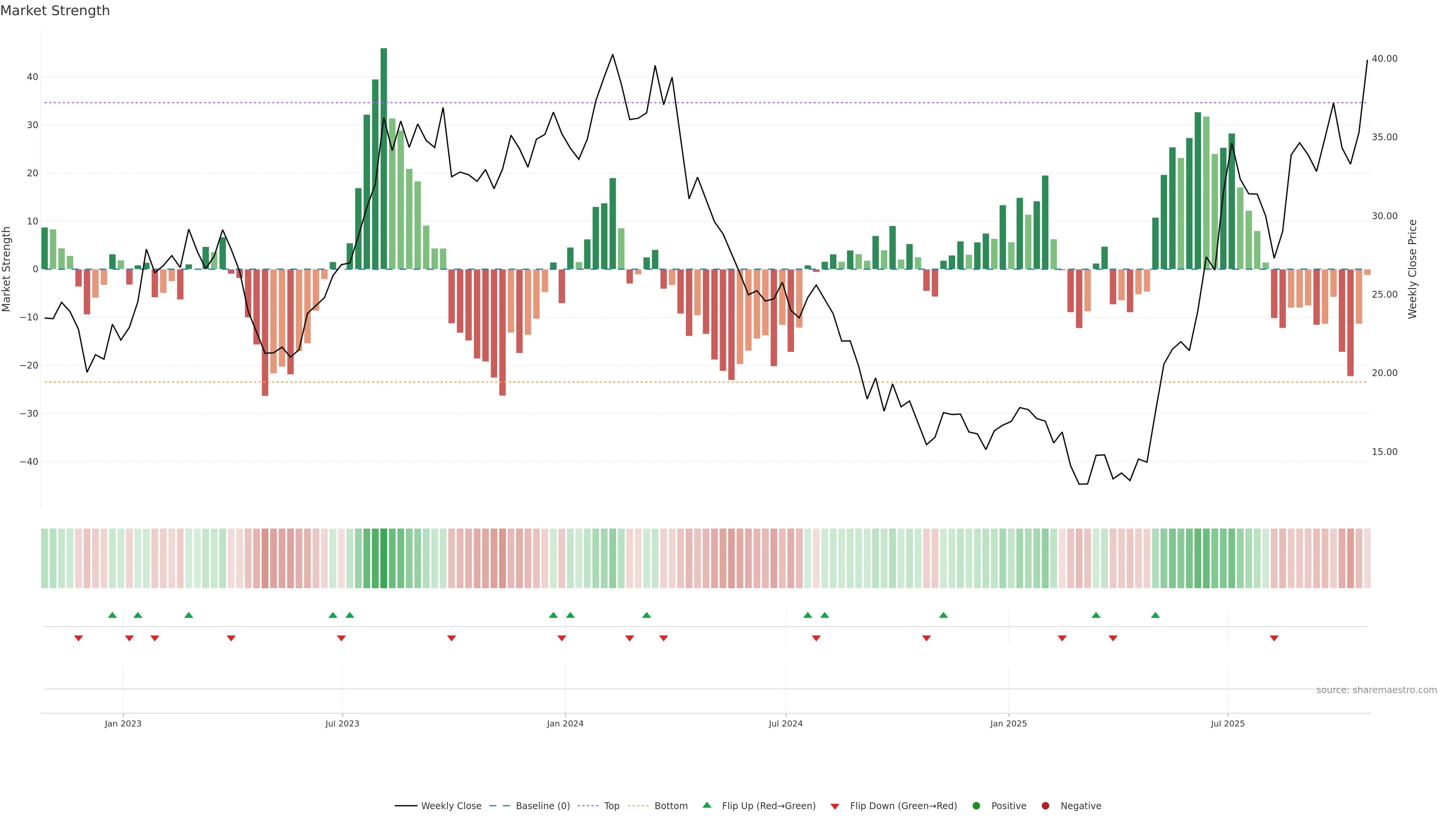Click the Jul 2023 x-axis label
The width and height of the screenshot is (1456, 819).
coord(342,723)
